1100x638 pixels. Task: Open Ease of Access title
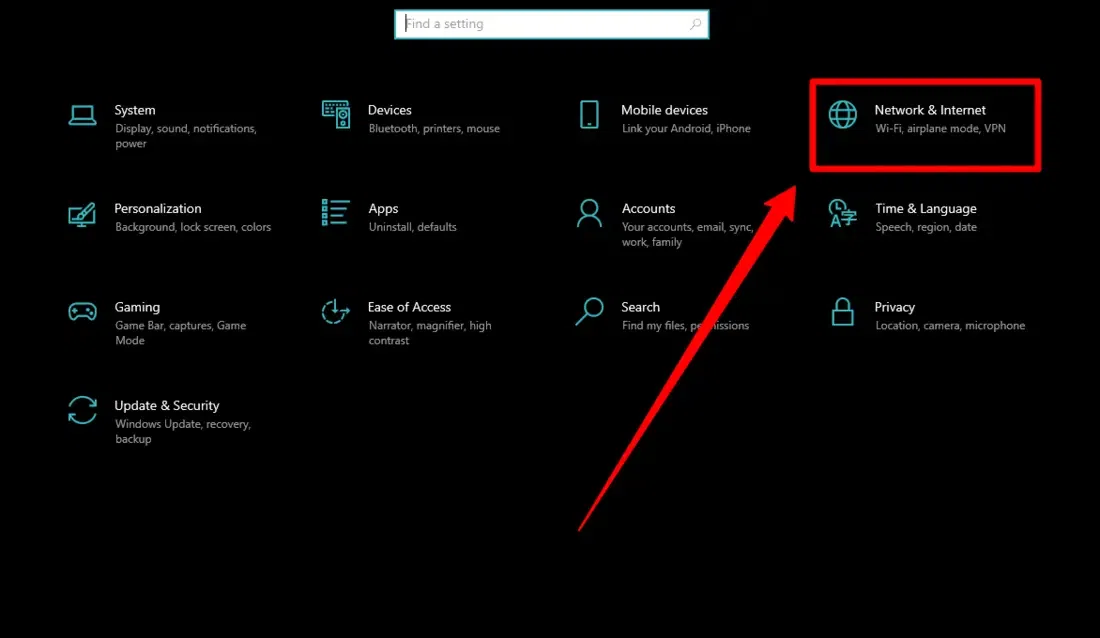[x=409, y=307]
